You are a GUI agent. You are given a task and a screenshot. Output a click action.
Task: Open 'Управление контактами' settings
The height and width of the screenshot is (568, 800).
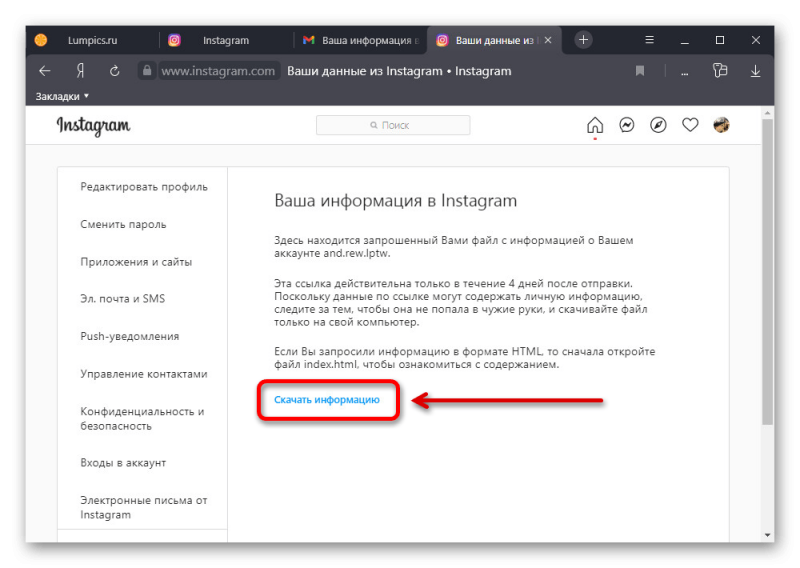(x=144, y=374)
